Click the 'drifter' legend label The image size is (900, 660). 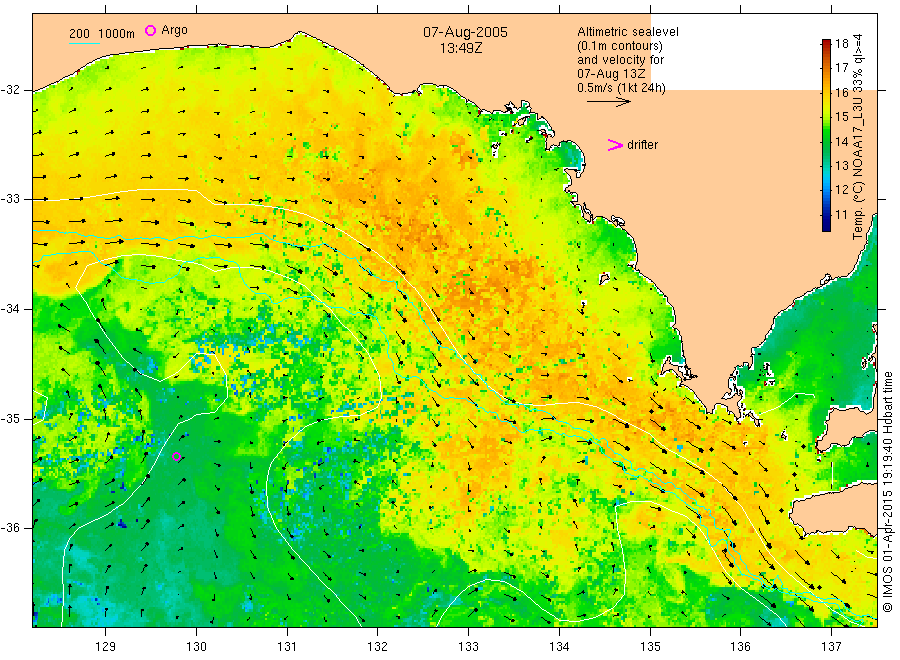coord(642,145)
